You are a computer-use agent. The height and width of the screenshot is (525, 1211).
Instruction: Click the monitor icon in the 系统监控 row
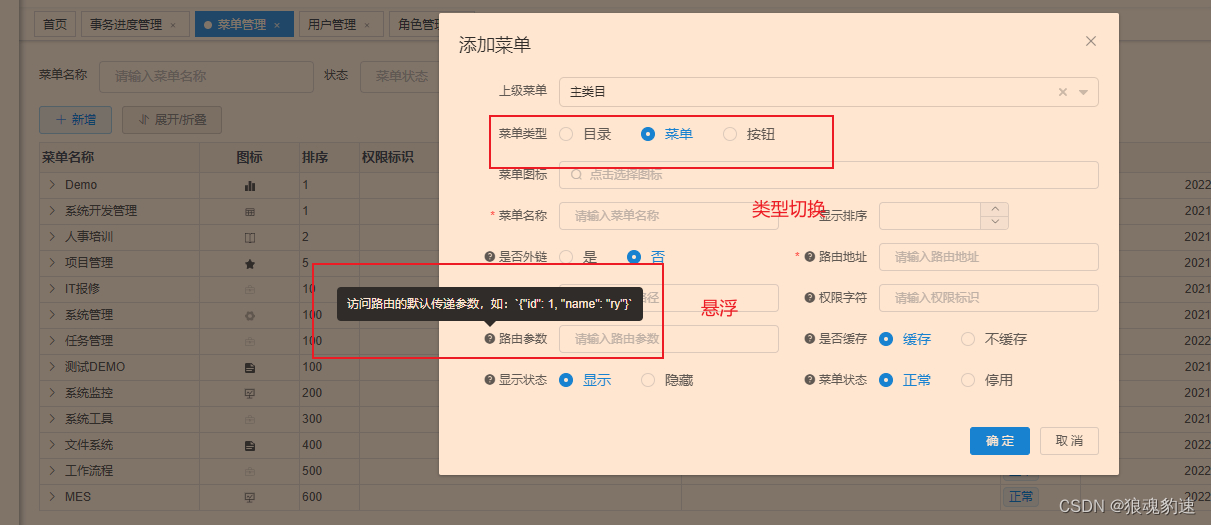pos(250,393)
